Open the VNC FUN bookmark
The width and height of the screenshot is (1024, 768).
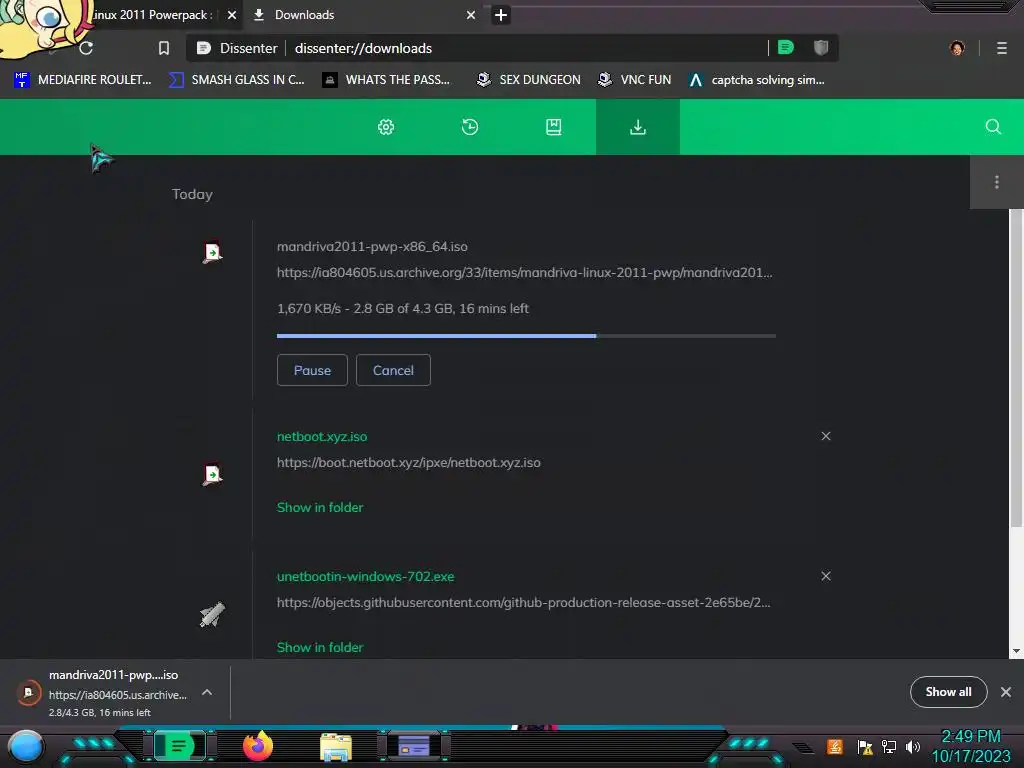click(x=635, y=80)
